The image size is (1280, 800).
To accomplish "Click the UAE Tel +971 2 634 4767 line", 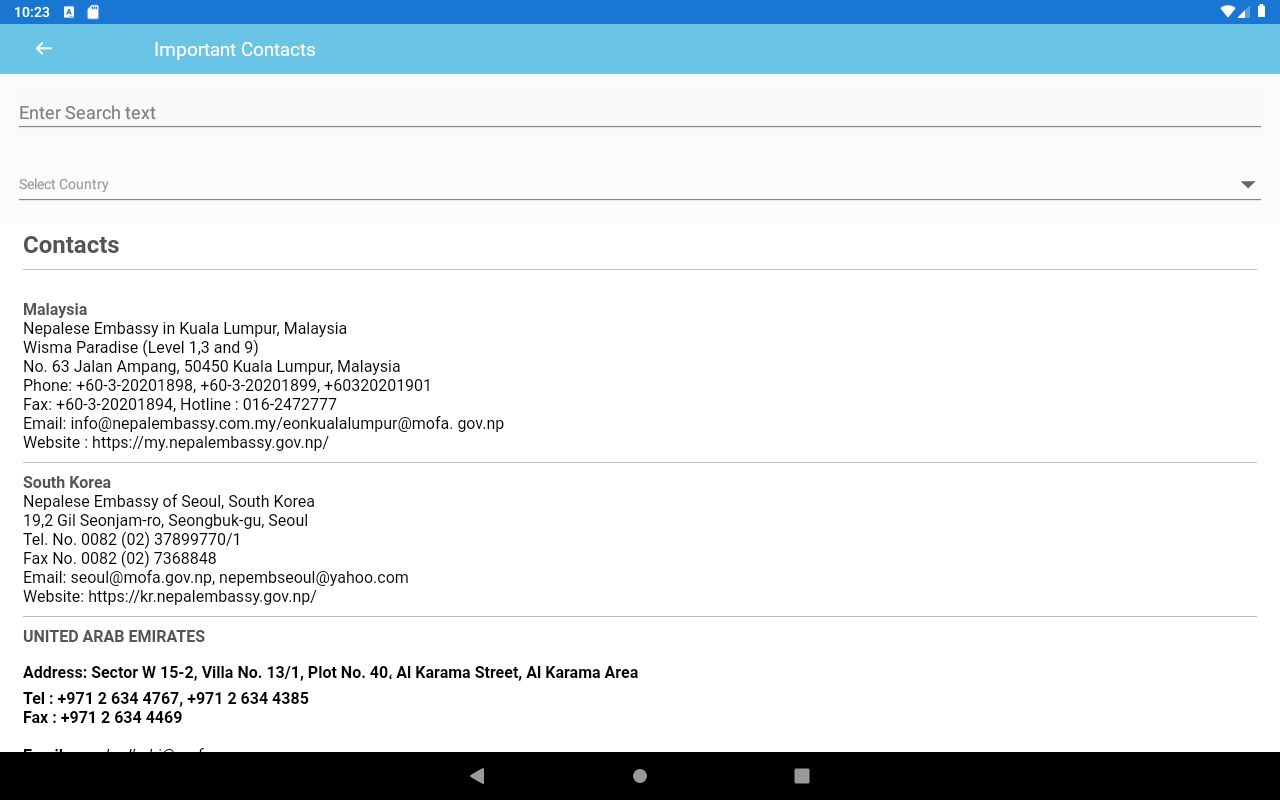I will click(x=166, y=699).
